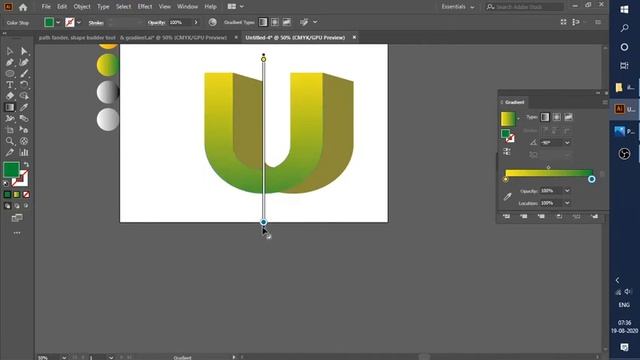Select the Eraser tool
Image resolution: width=640 pixels, height=360 pixels.
click(9, 96)
